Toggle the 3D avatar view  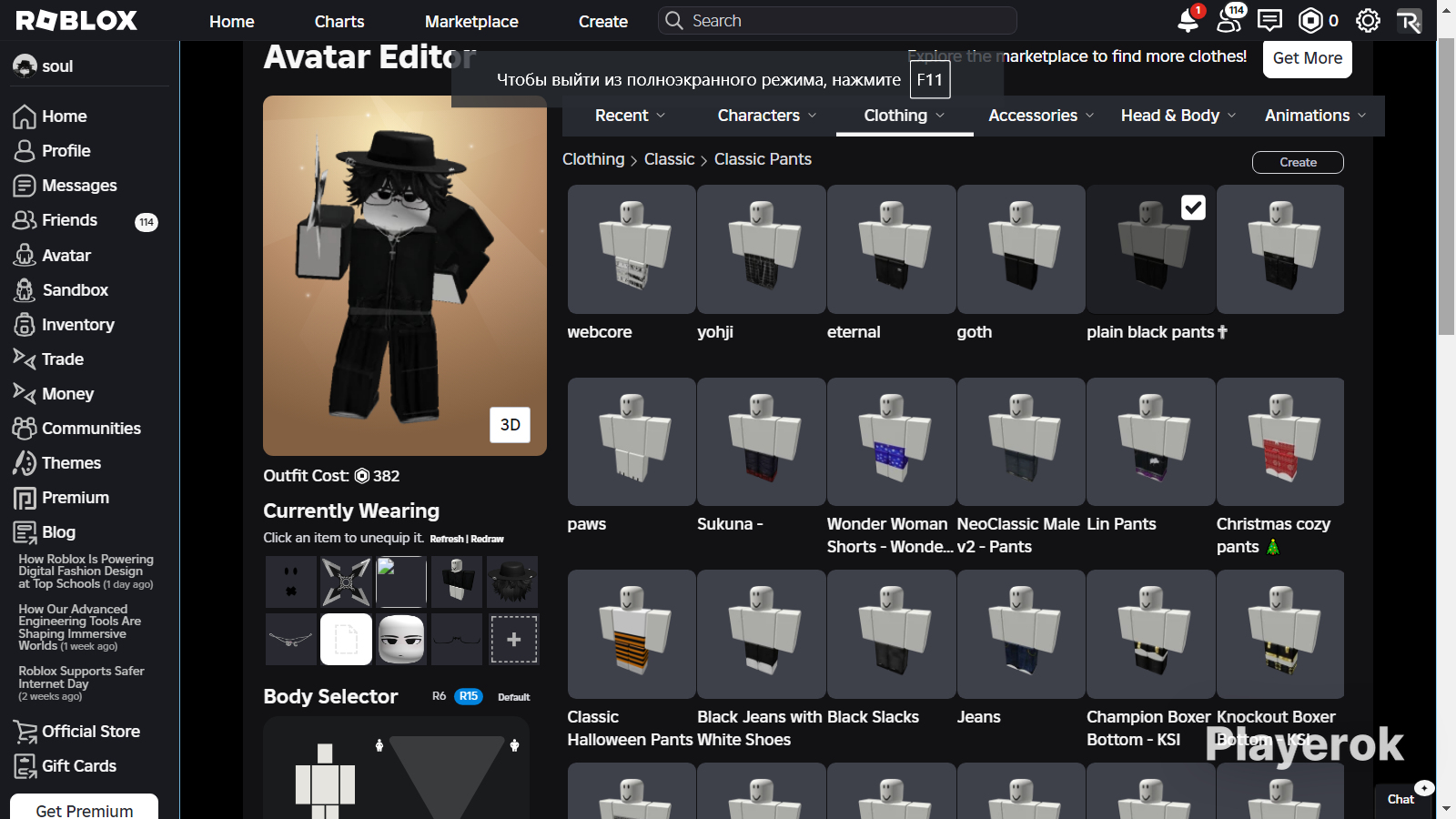[511, 425]
